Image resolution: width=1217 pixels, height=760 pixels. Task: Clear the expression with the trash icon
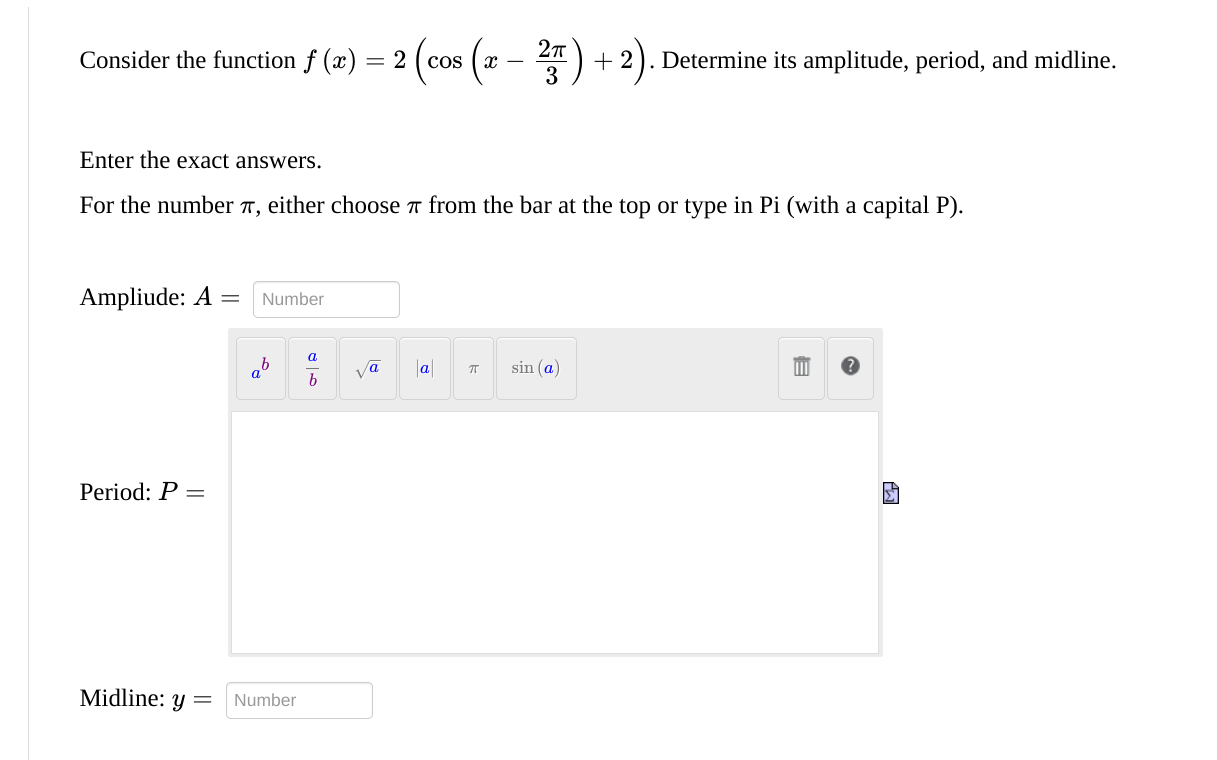point(800,367)
